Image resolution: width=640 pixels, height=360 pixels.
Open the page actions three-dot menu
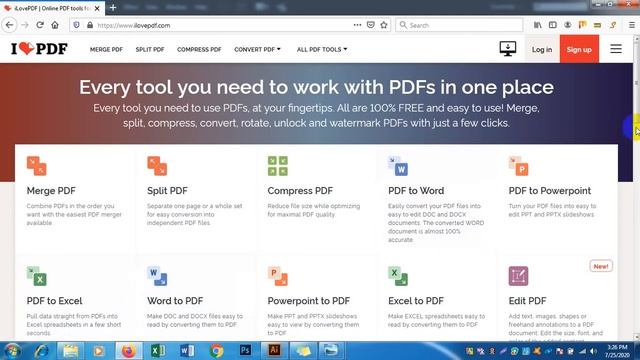[x=357, y=25]
